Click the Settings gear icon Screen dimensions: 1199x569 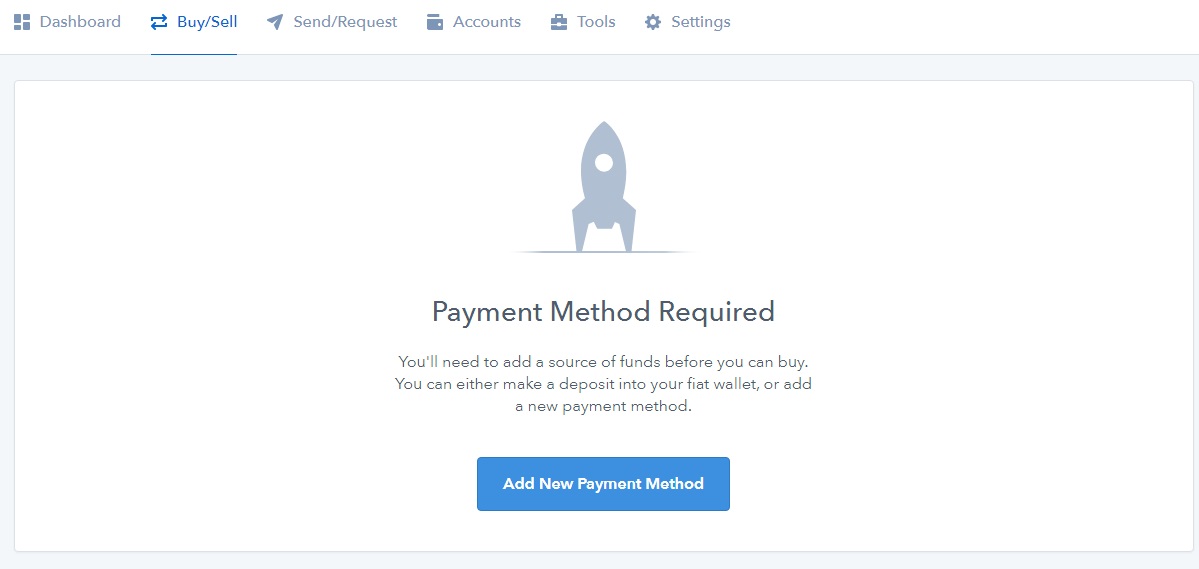tap(653, 22)
